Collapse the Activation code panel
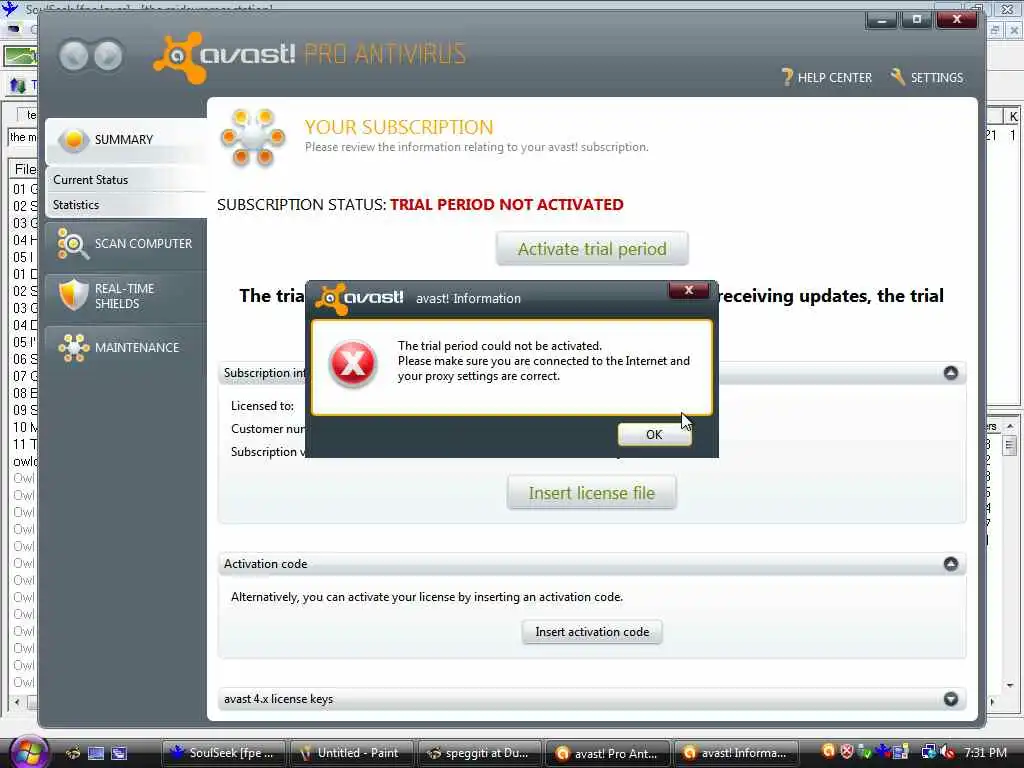1024x768 pixels. (x=951, y=564)
